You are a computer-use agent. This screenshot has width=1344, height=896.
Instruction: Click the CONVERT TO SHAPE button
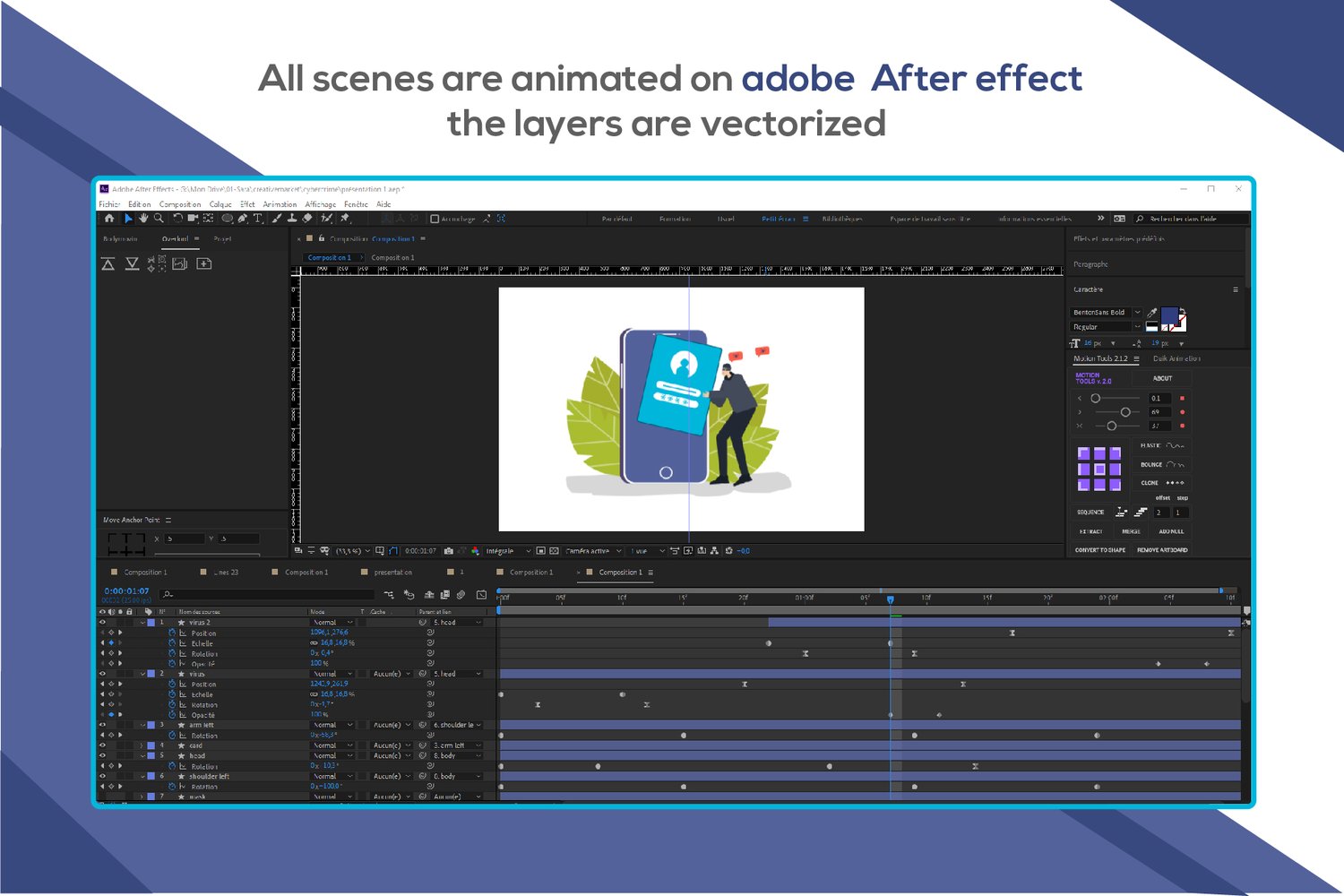click(1100, 550)
